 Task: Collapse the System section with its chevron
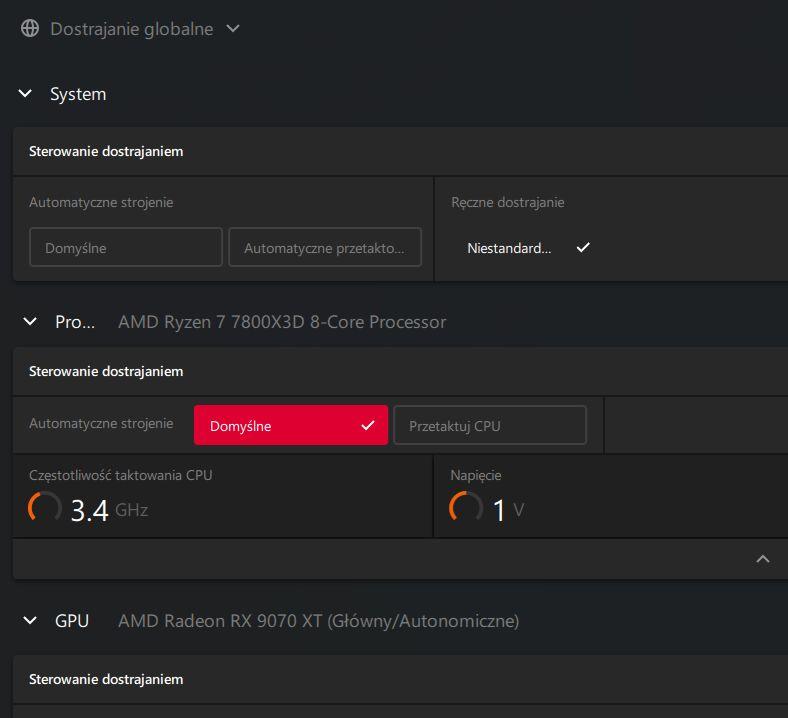26,94
